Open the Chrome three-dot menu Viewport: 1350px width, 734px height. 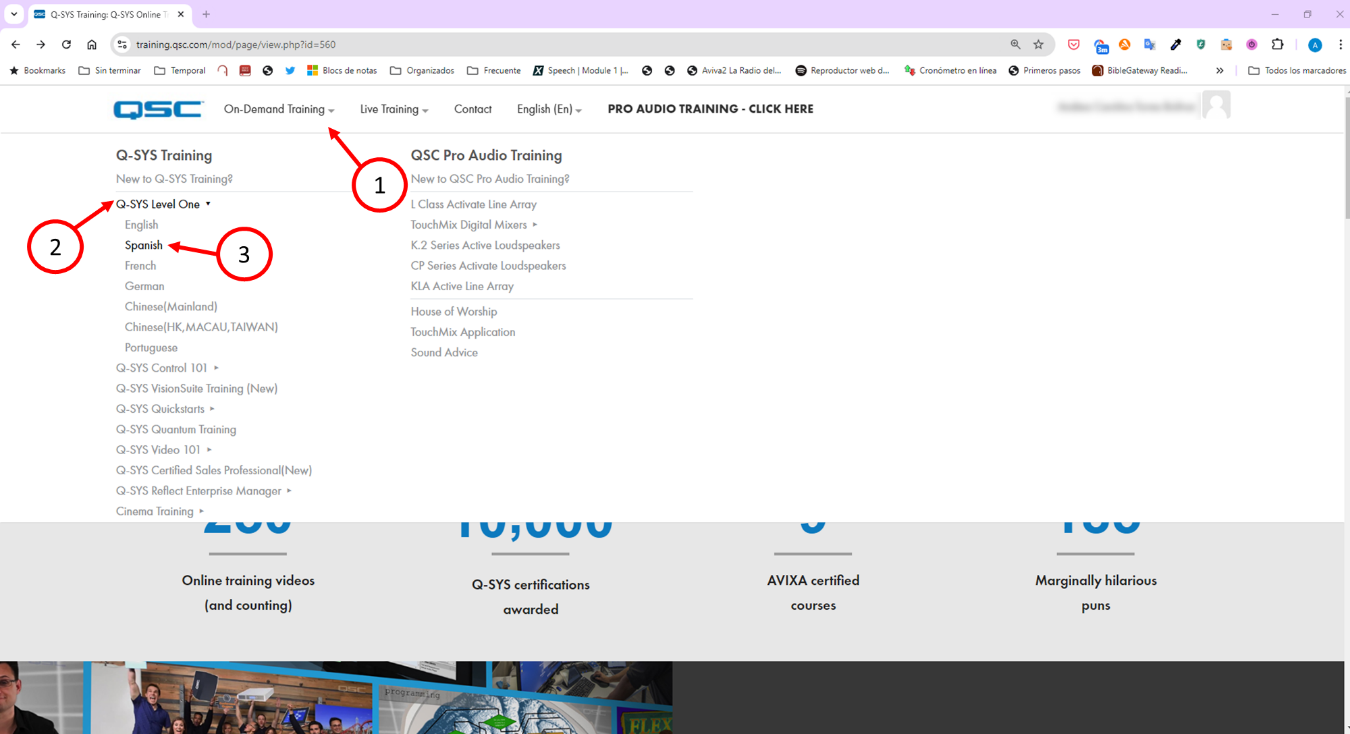point(1340,44)
